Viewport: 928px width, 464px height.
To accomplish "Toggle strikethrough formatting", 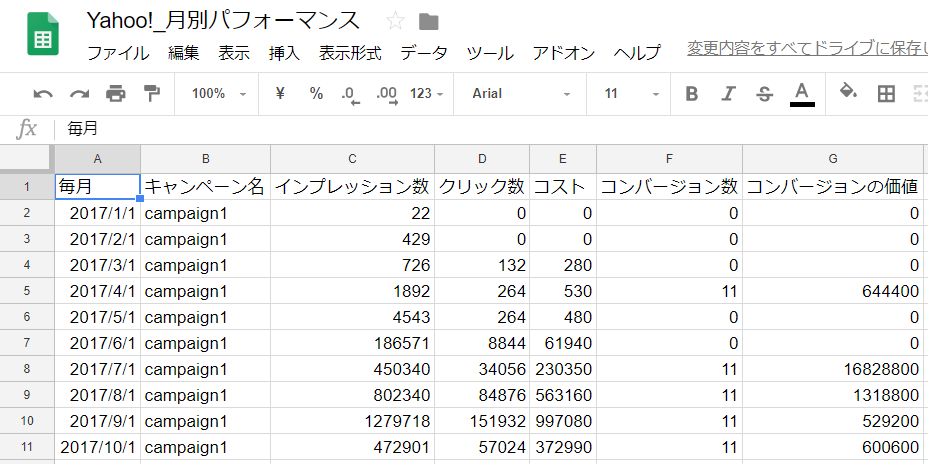I will (765, 94).
